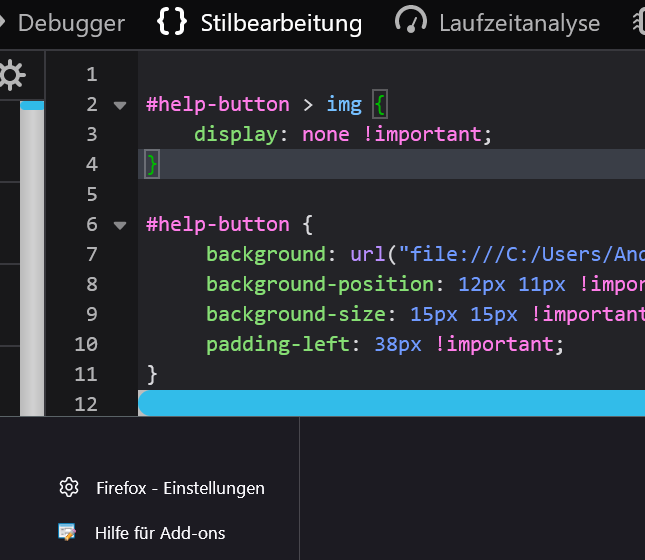645x560 pixels.
Task: Click the cut-off icon right of Laufzeitanalyse
Action: (x=639, y=22)
